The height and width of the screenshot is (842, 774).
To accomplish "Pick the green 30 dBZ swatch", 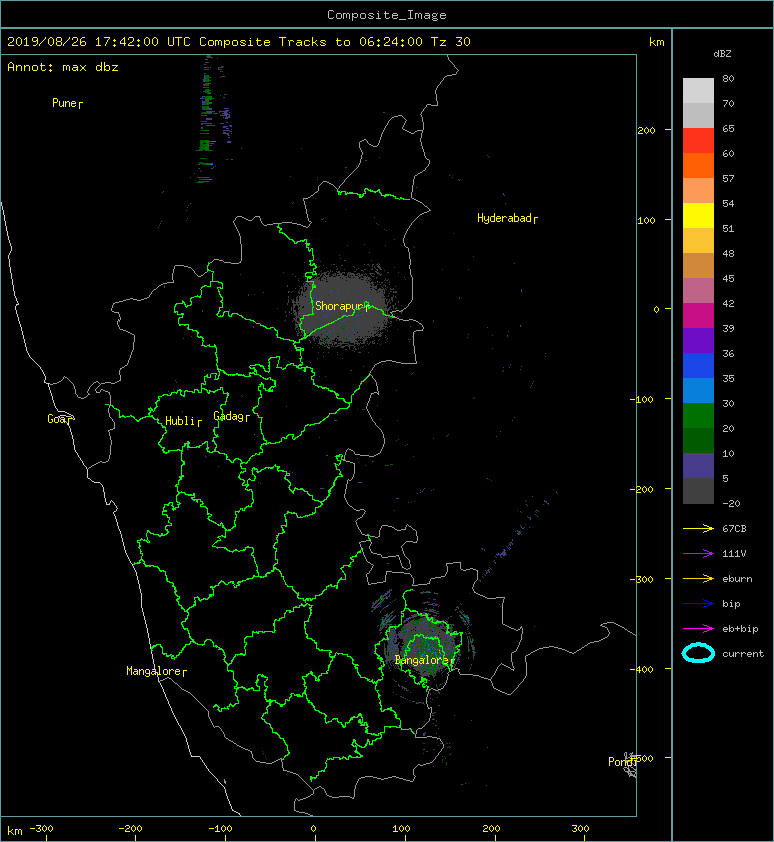I will [698, 415].
